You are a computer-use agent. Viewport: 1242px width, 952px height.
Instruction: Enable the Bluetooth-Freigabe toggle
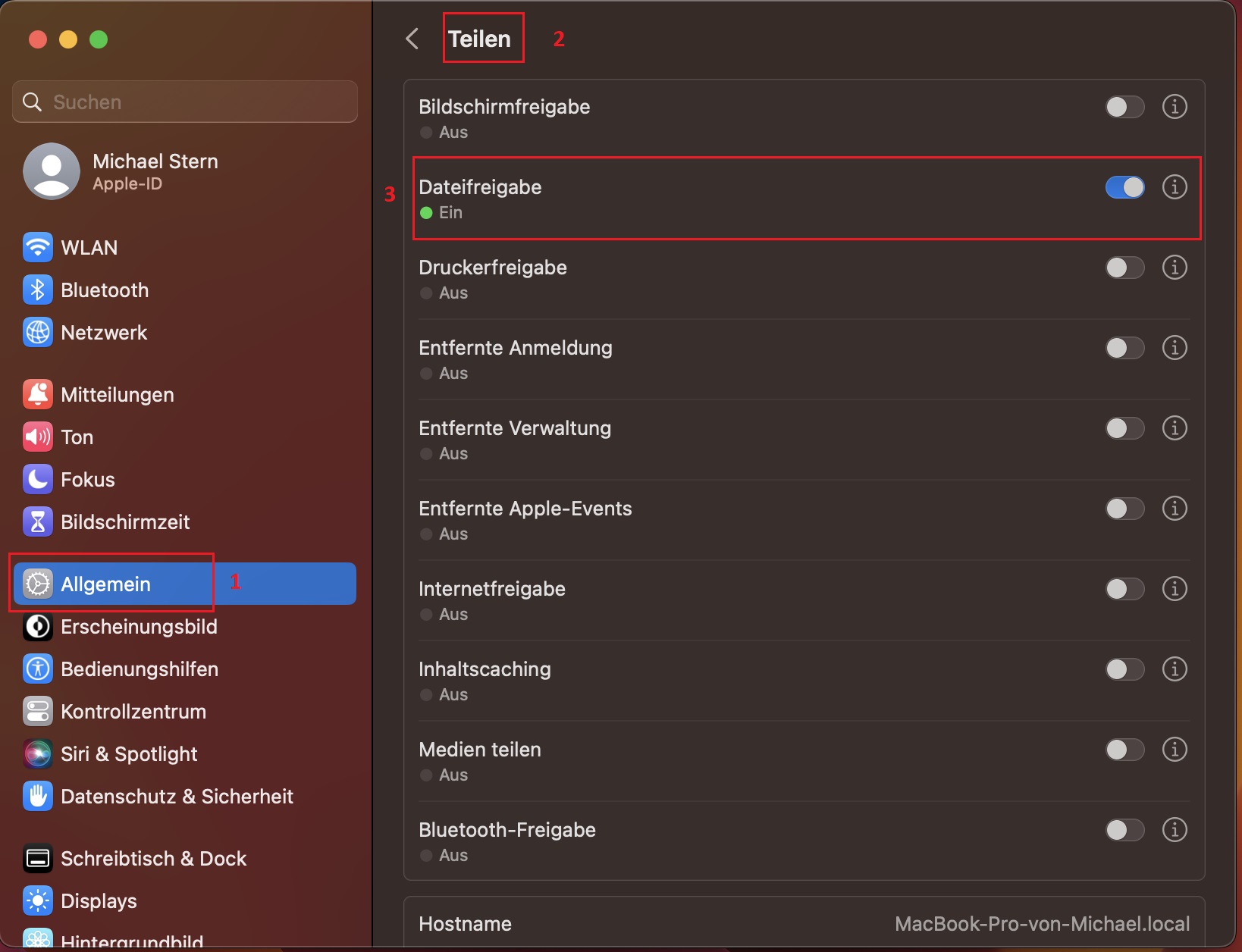(x=1124, y=830)
